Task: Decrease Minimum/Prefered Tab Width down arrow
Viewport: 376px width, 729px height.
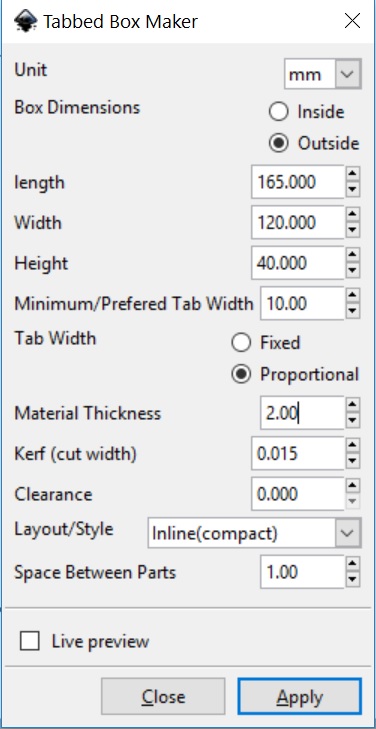Action: 353,311
